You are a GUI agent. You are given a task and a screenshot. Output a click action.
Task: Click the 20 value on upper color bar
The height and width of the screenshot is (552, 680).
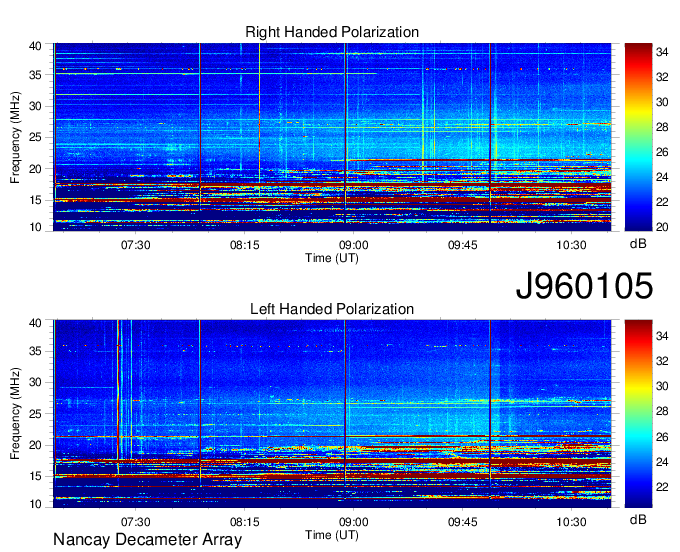pyautogui.click(x=662, y=227)
